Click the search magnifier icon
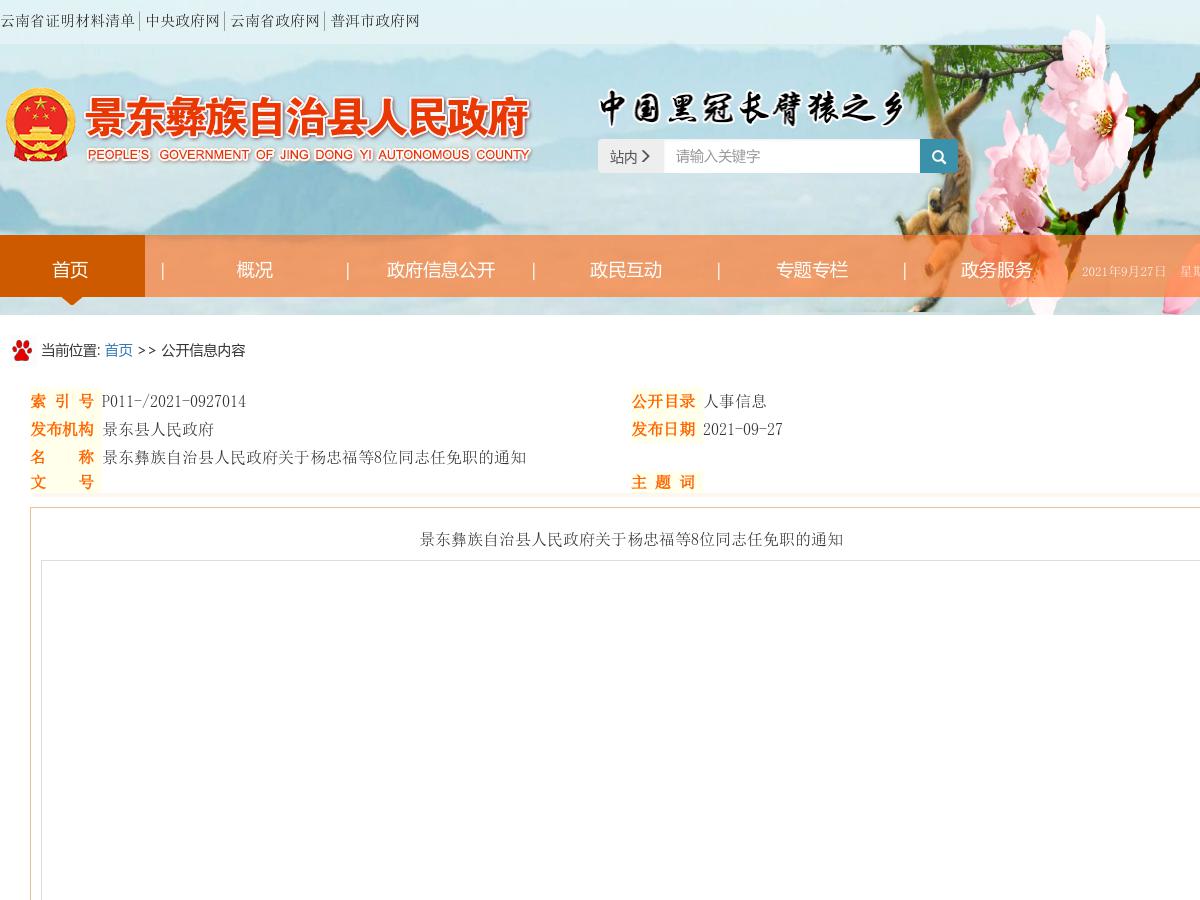Viewport: 1200px width, 900px height. coord(938,156)
